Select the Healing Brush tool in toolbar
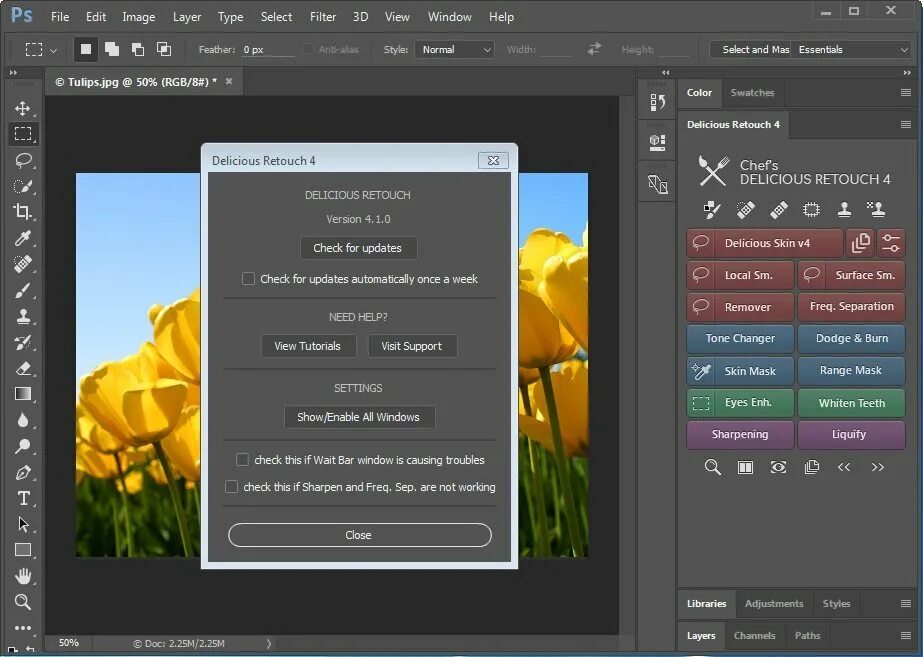The image size is (923, 657). point(23,264)
